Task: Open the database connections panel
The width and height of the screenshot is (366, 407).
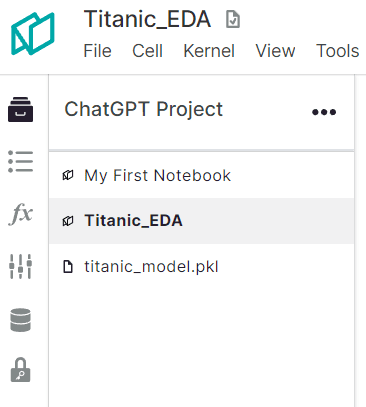Action: click(20, 320)
